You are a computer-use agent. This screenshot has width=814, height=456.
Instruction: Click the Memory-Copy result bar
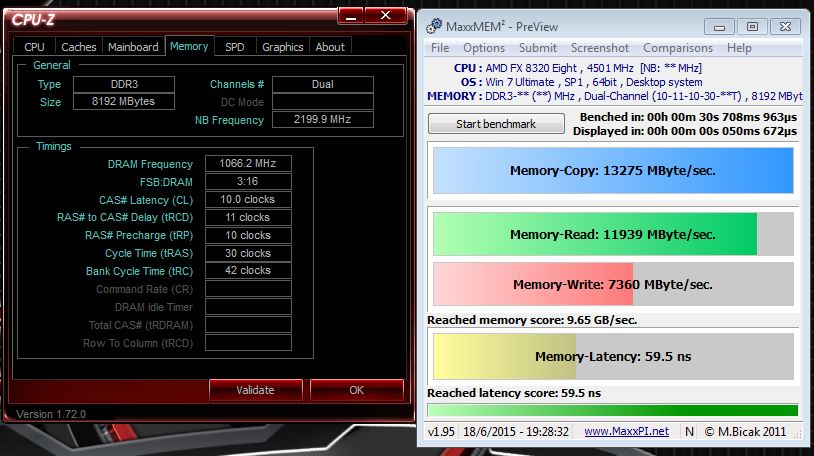click(613, 170)
